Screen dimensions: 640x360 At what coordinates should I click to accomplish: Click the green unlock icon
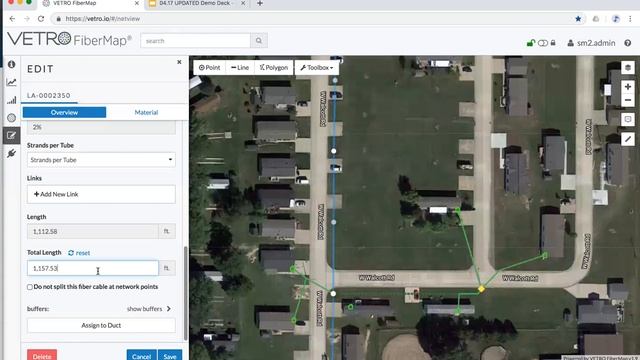pos(530,43)
